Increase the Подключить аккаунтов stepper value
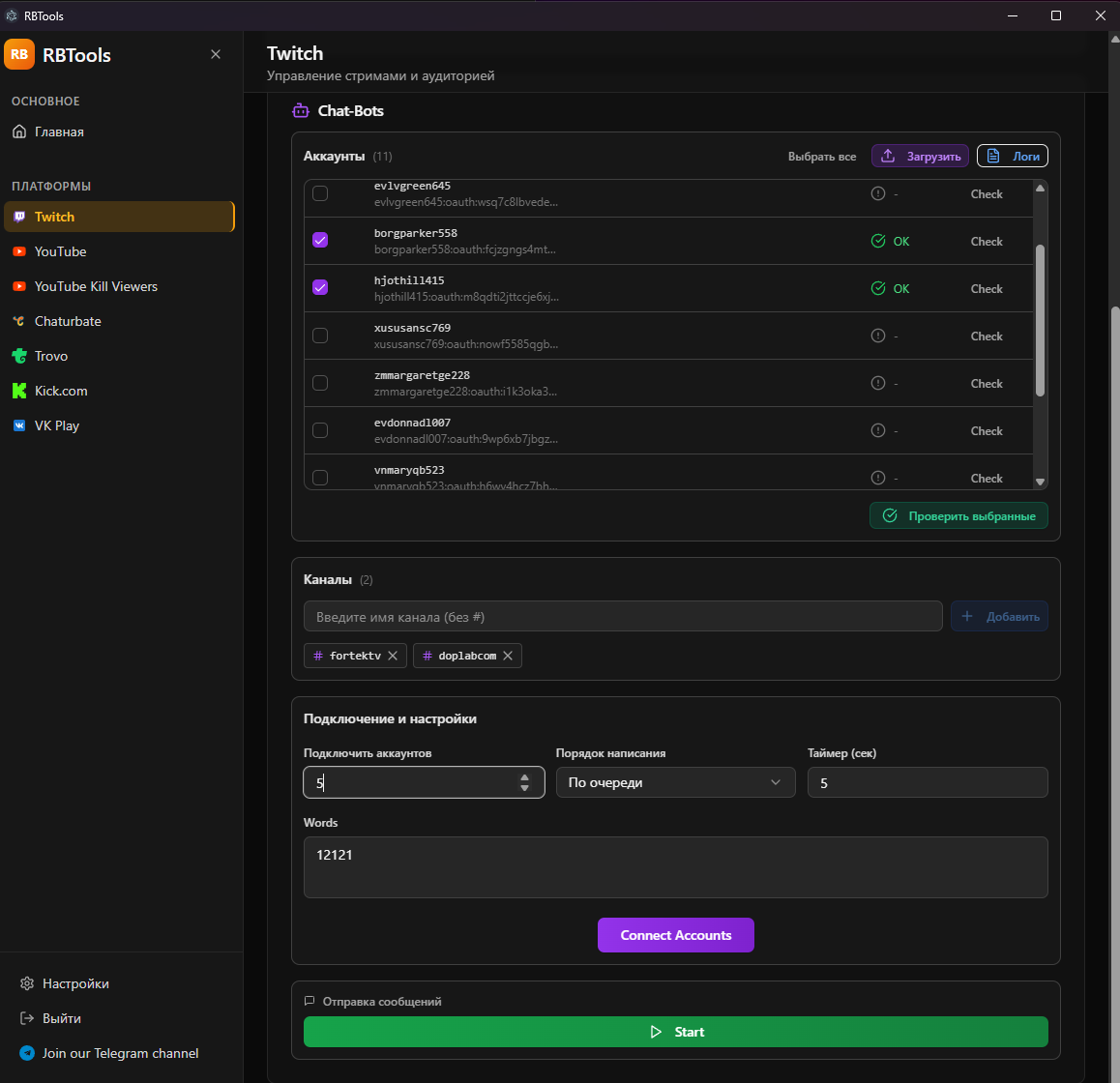 (x=524, y=777)
